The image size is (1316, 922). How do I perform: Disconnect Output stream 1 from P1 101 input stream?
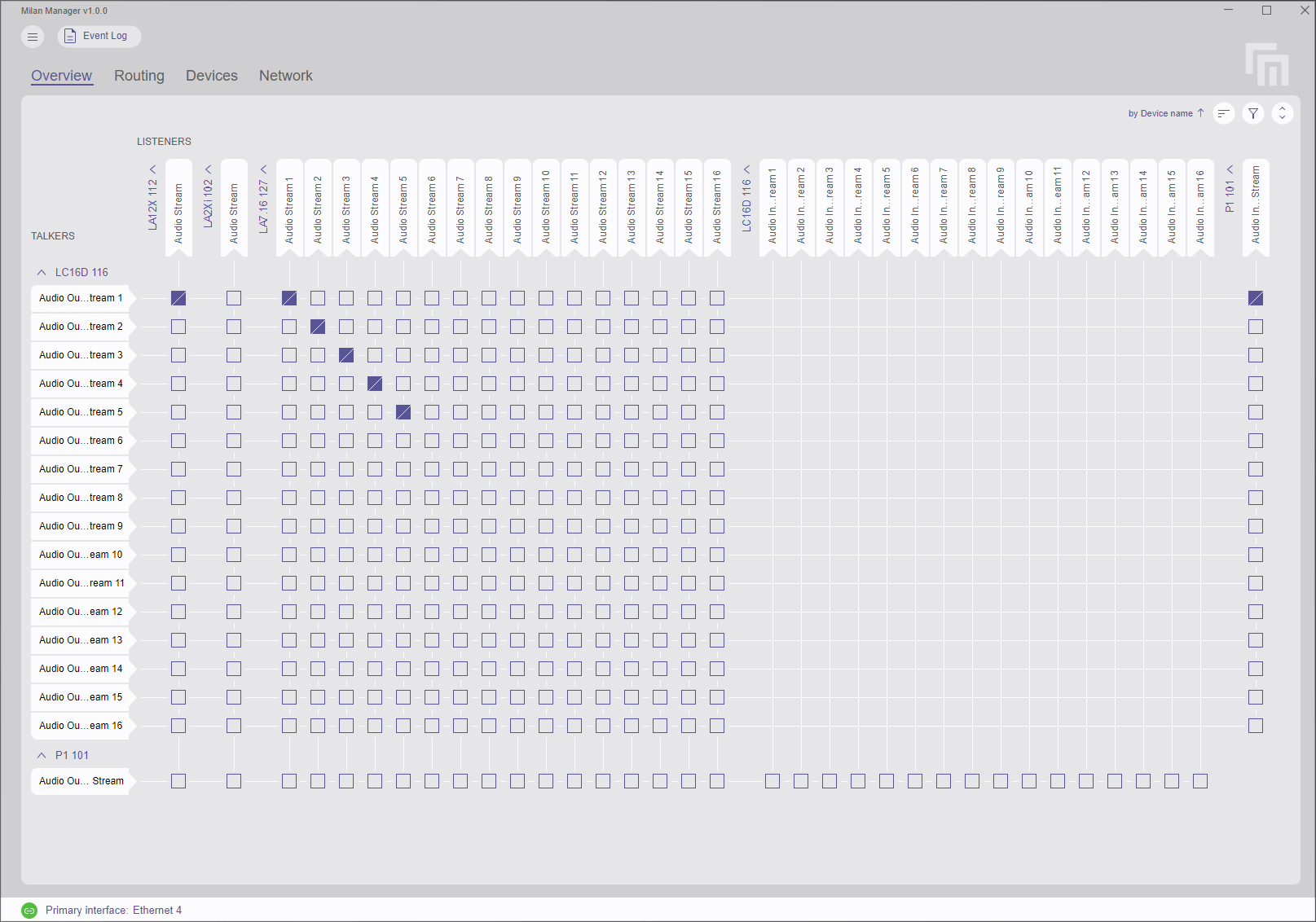point(1256,298)
